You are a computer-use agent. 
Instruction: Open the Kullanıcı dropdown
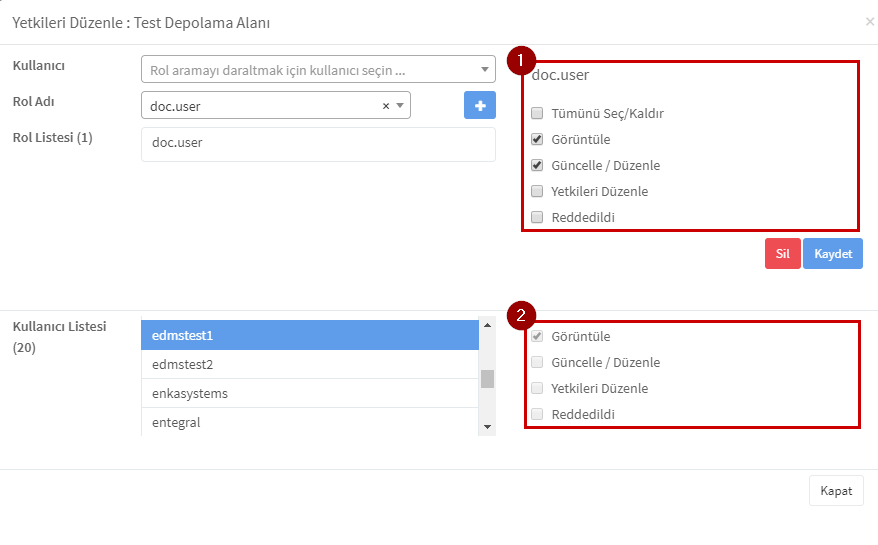click(x=318, y=69)
